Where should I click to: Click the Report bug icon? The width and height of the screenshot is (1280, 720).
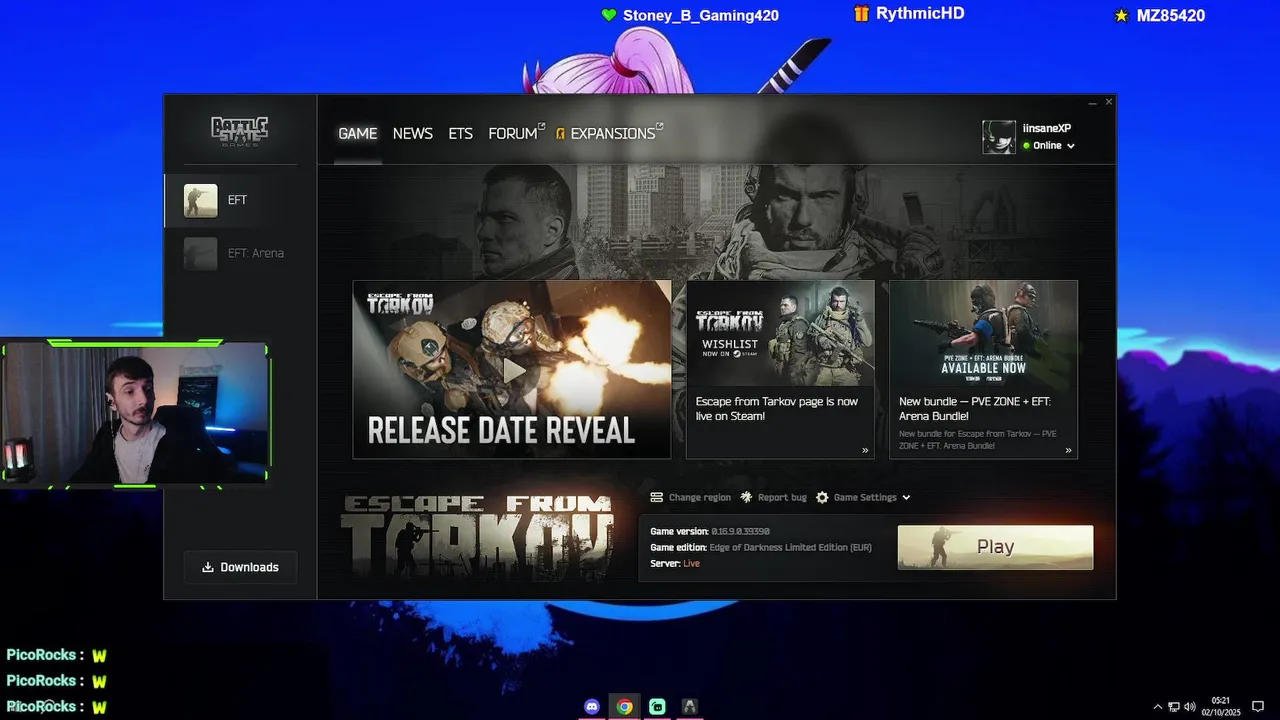tap(746, 497)
